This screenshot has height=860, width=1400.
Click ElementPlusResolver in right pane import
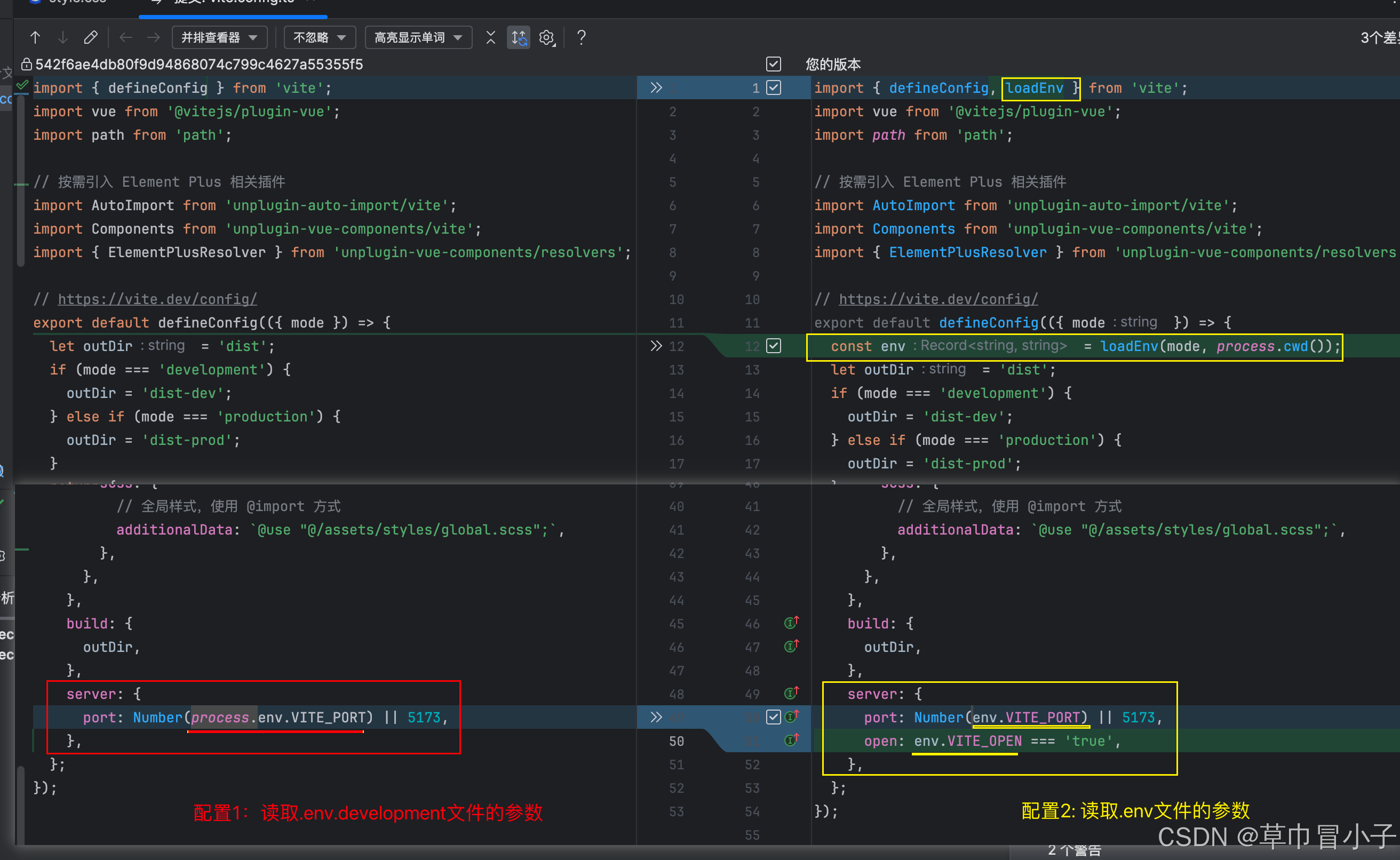point(968,252)
